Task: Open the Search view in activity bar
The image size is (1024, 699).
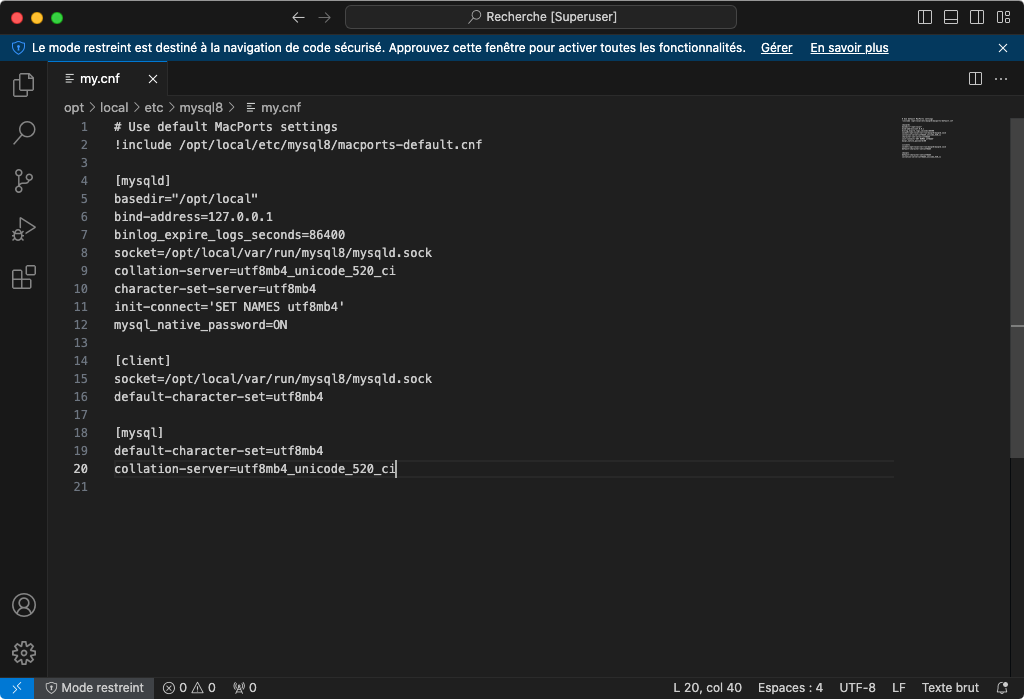Action: pos(24,133)
